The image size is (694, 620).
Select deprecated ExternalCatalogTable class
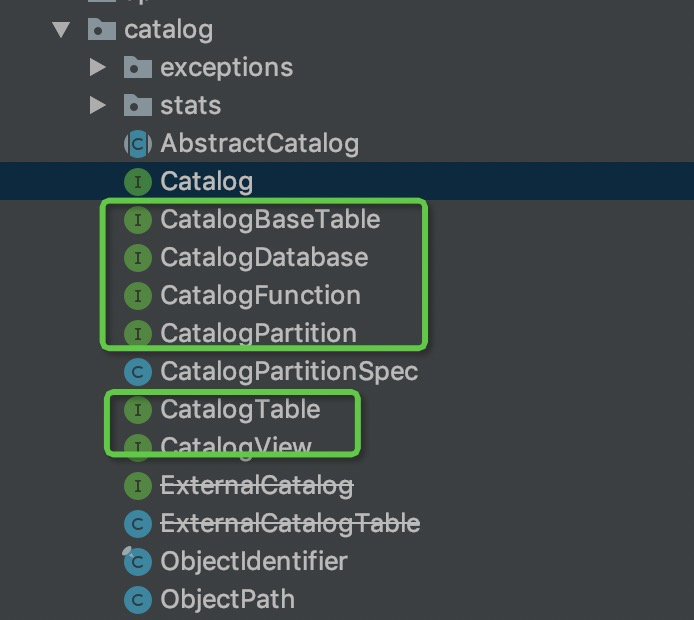coord(290,524)
